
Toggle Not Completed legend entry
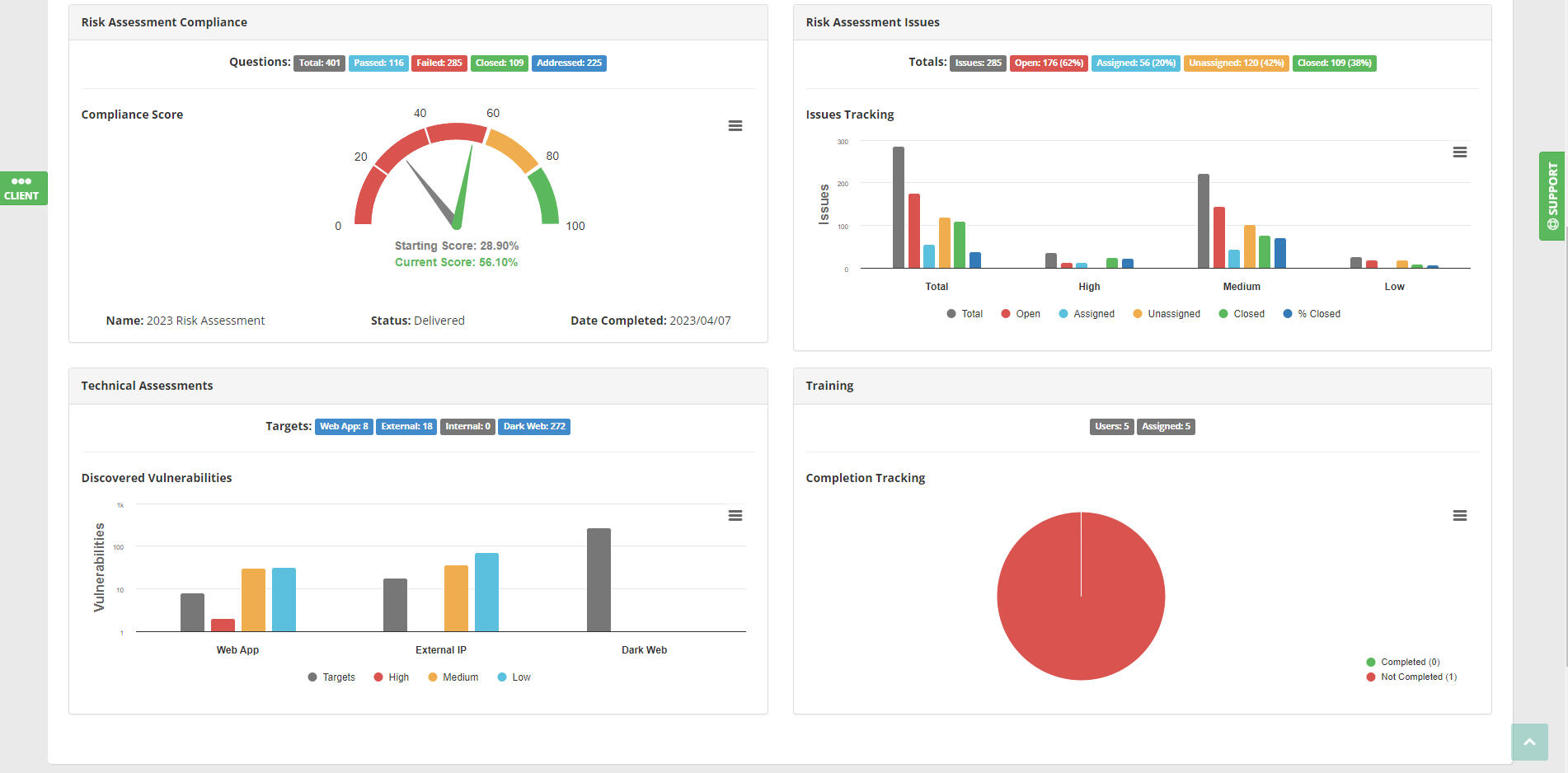pos(1411,677)
